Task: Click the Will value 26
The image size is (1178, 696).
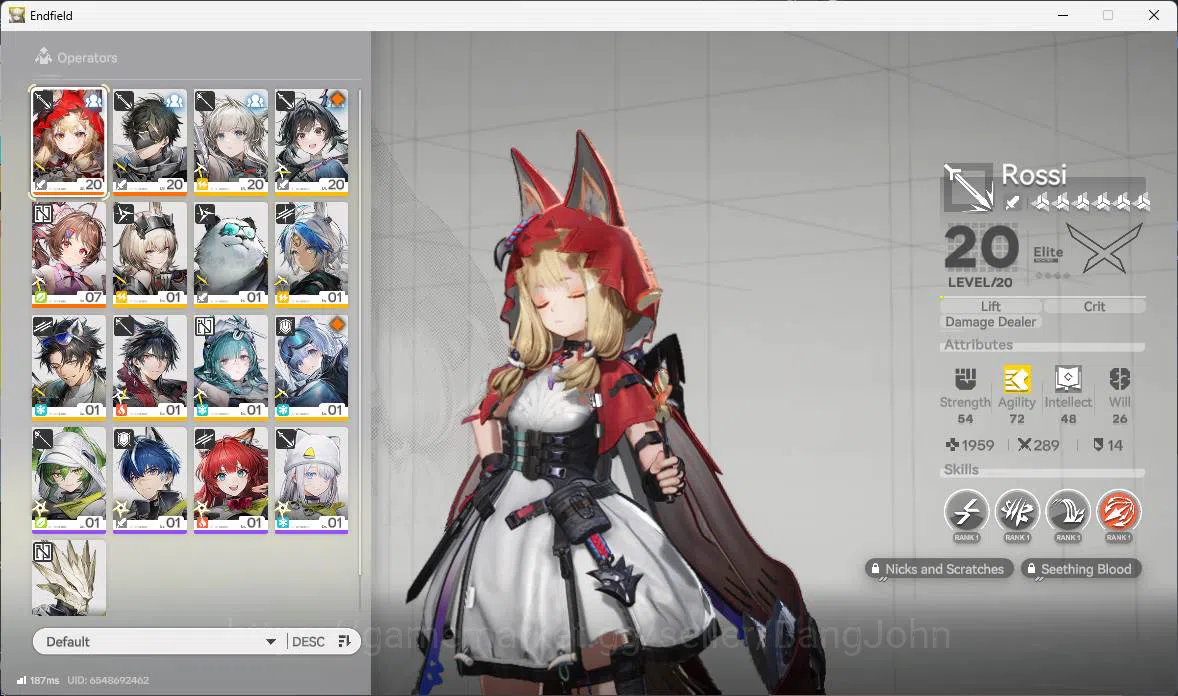Action: pyautogui.click(x=1119, y=419)
